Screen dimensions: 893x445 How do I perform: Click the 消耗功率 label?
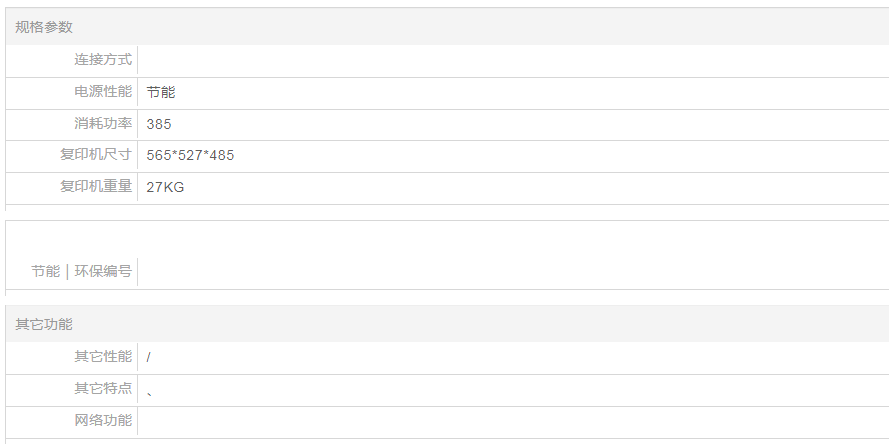coord(103,124)
